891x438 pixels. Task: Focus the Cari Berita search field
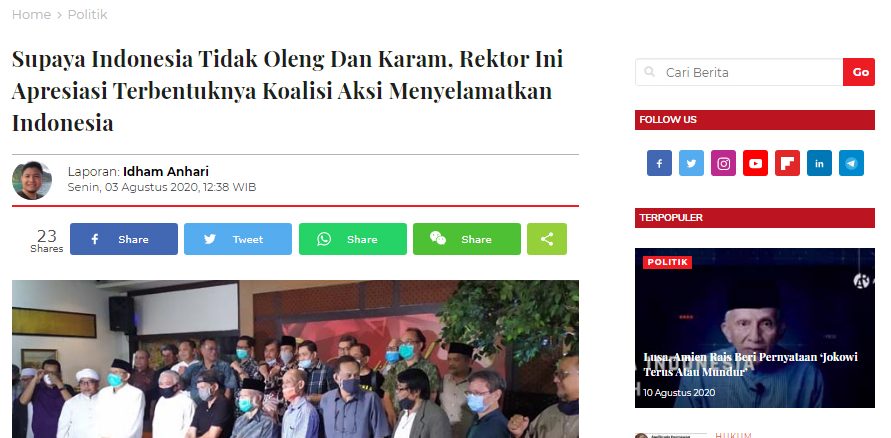pyautogui.click(x=739, y=72)
